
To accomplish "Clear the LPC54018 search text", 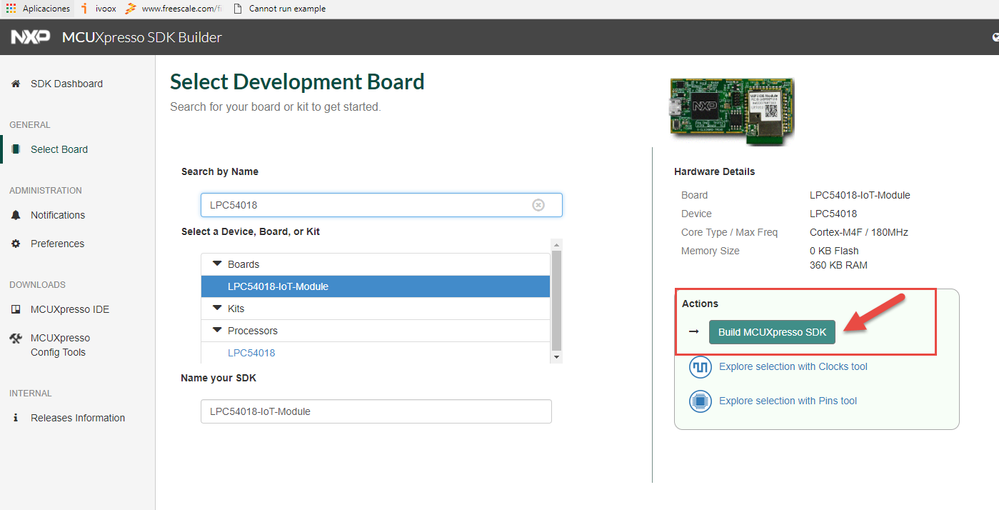I will click(x=538, y=205).
